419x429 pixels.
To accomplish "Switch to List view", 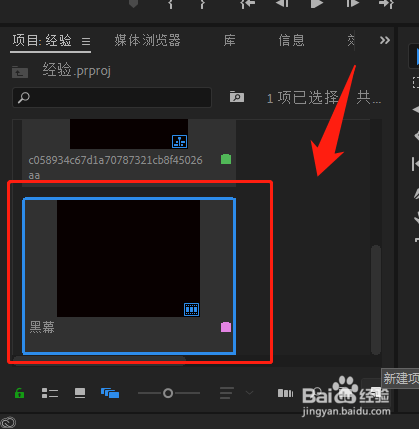I will pyautogui.click(x=50, y=393).
